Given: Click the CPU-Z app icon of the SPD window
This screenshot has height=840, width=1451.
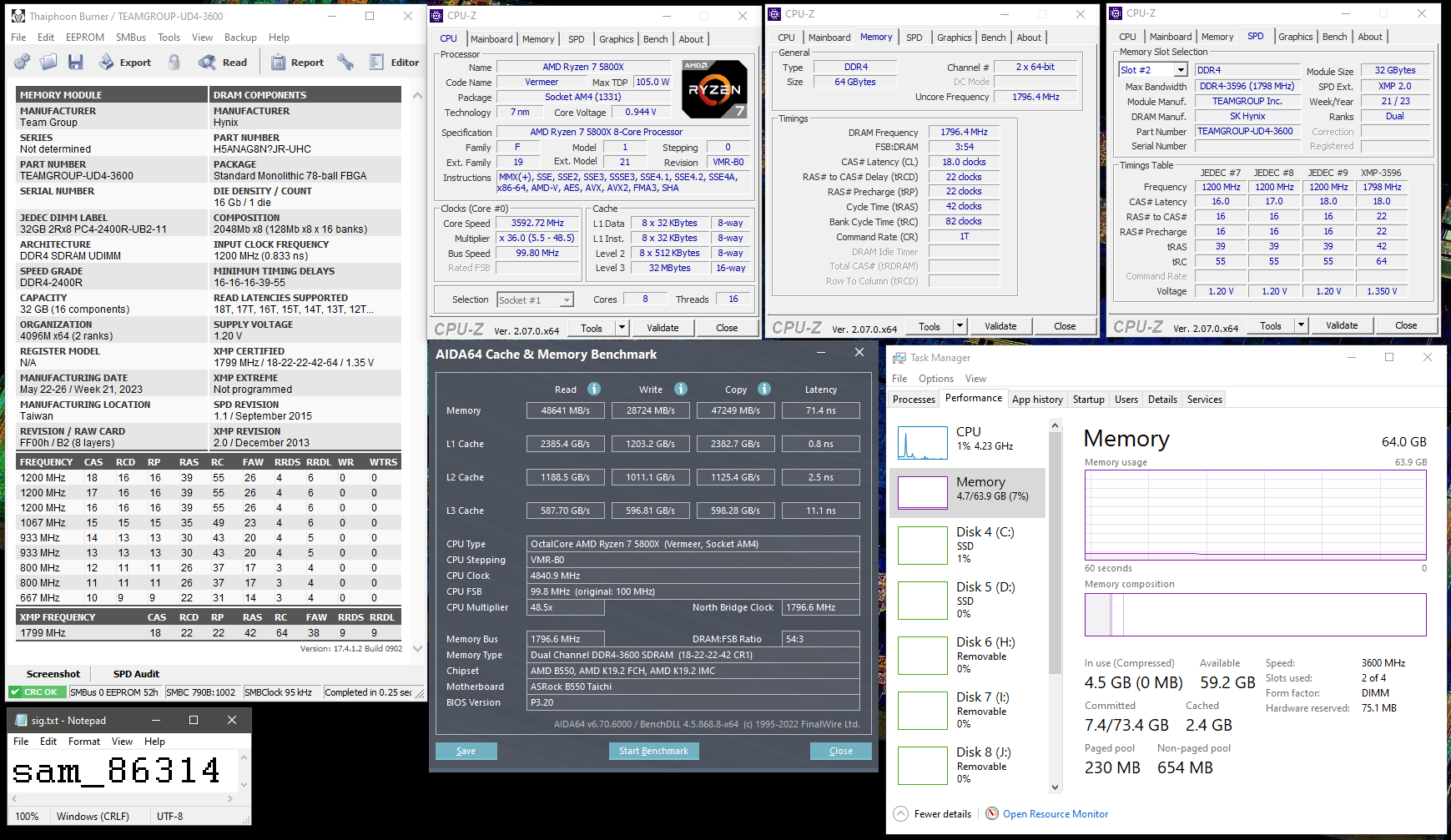Looking at the screenshot, I should (x=1116, y=13).
